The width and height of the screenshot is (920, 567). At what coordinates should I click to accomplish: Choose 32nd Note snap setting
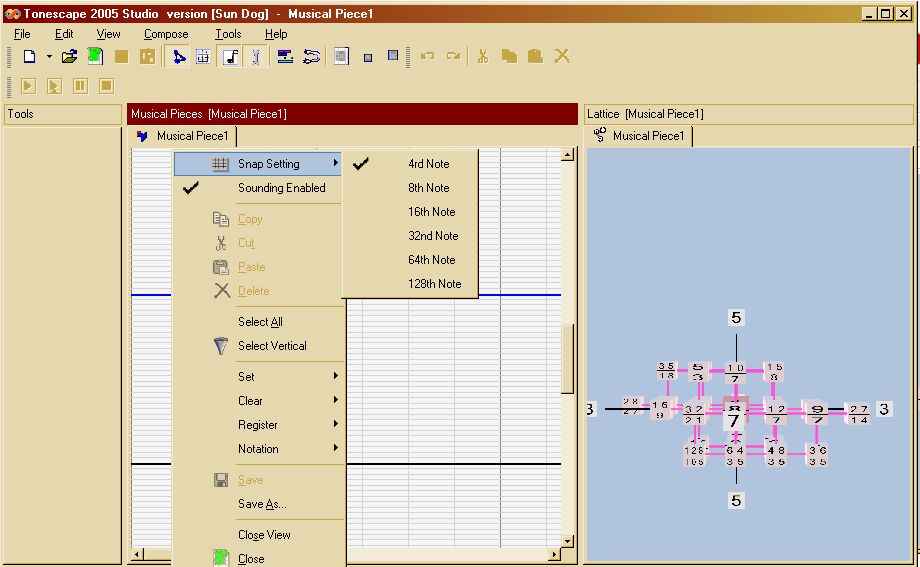coord(410,236)
